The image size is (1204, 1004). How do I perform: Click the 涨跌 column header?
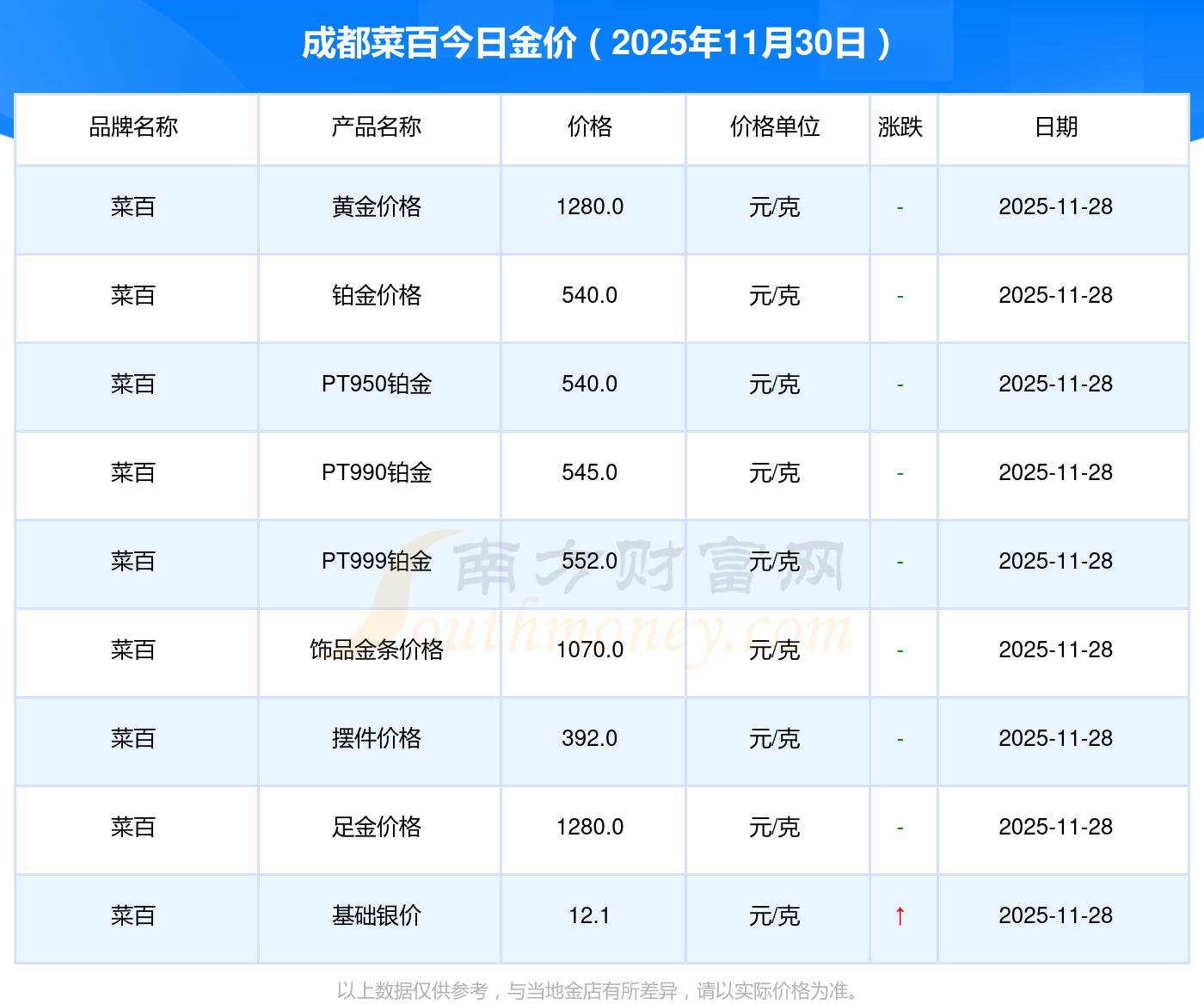(900, 127)
